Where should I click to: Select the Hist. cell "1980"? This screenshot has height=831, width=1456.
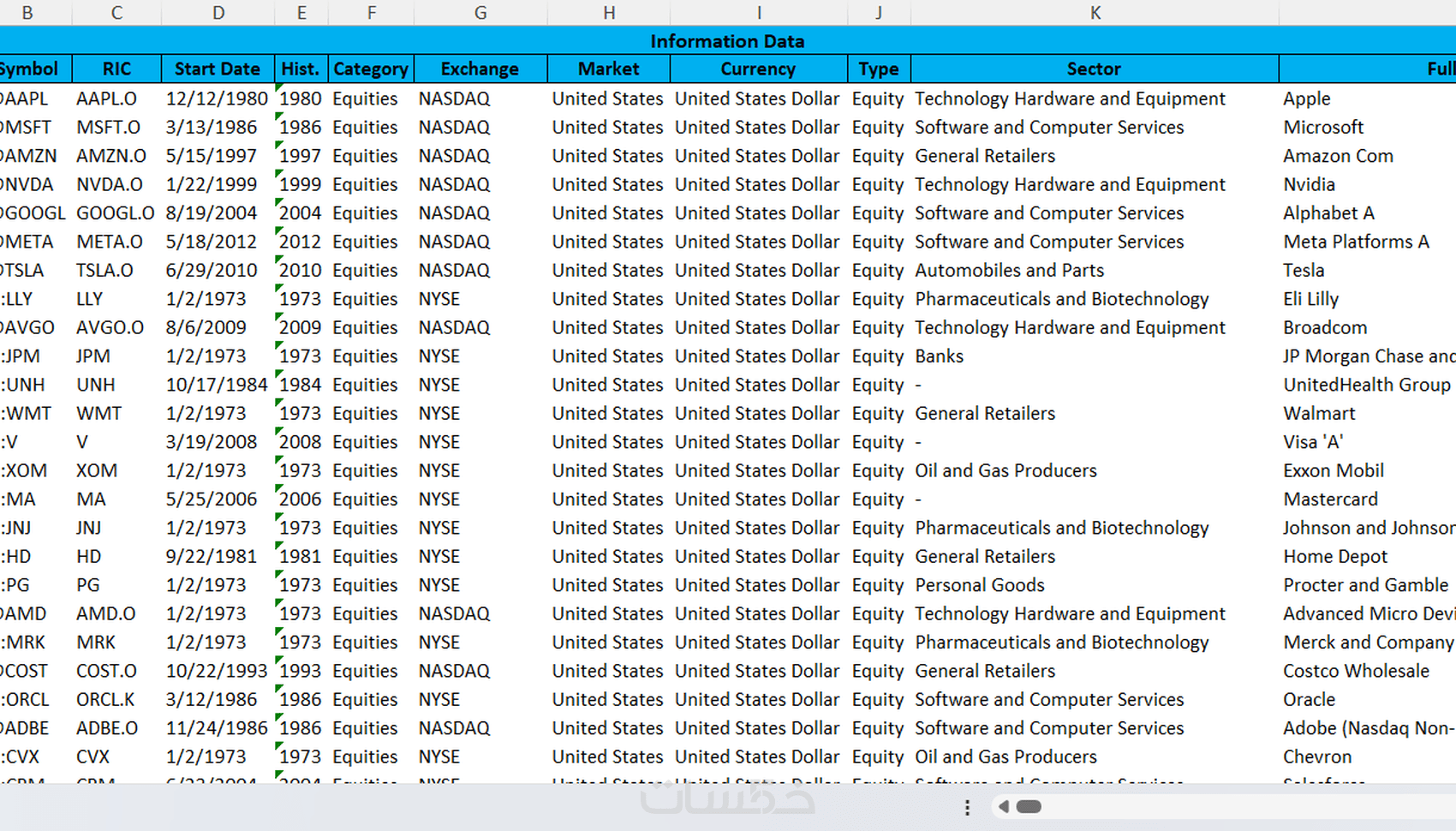click(x=301, y=99)
